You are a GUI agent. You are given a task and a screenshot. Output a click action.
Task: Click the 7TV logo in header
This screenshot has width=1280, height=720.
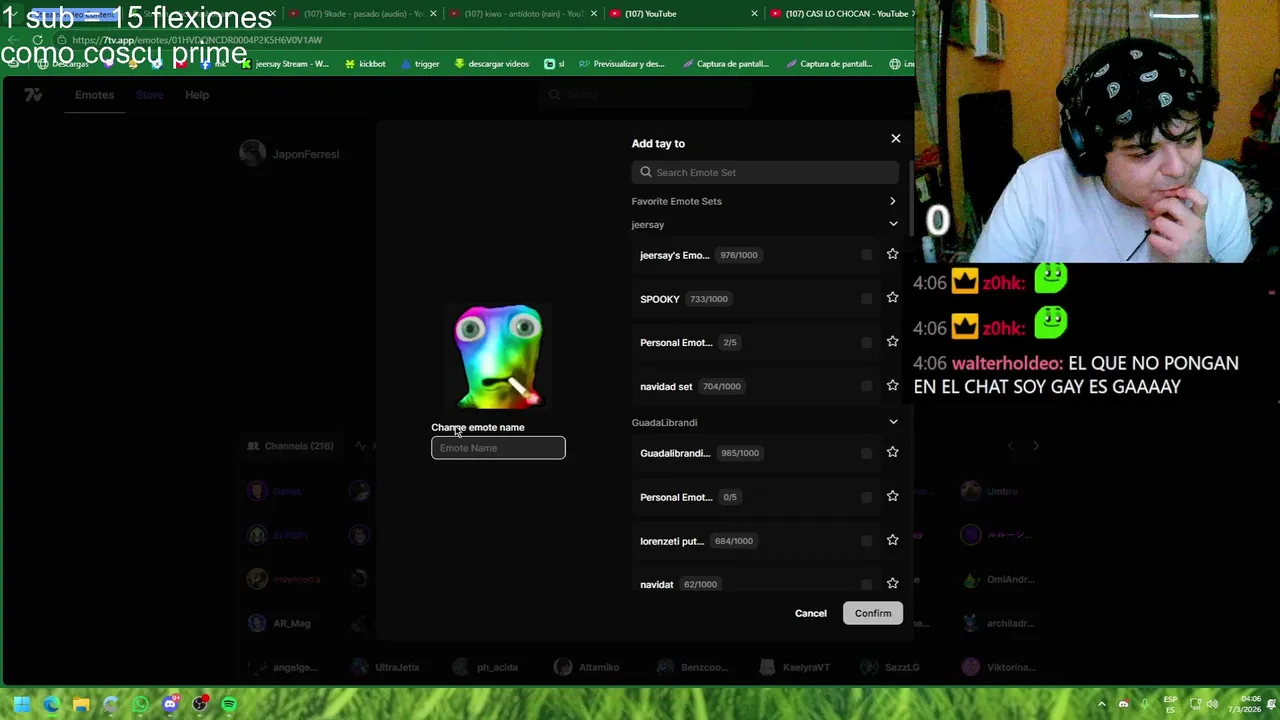pos(33,95)
